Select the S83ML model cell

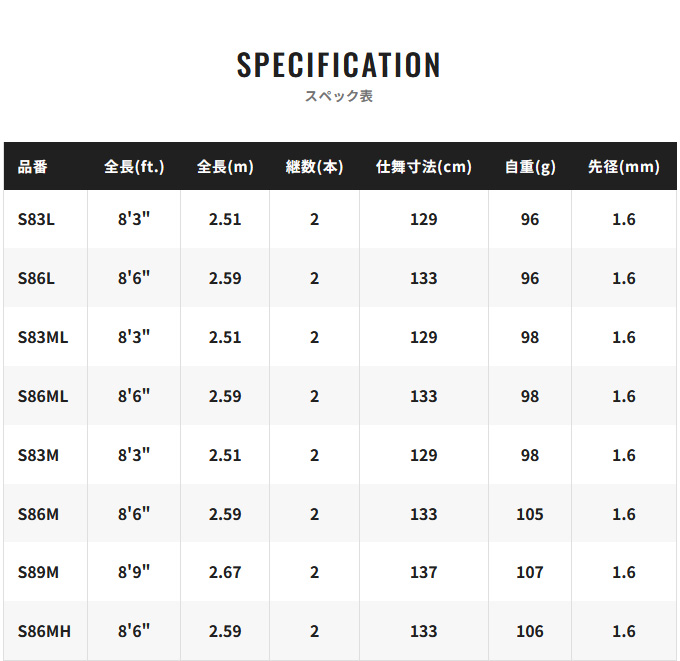(x=43, y=338)
